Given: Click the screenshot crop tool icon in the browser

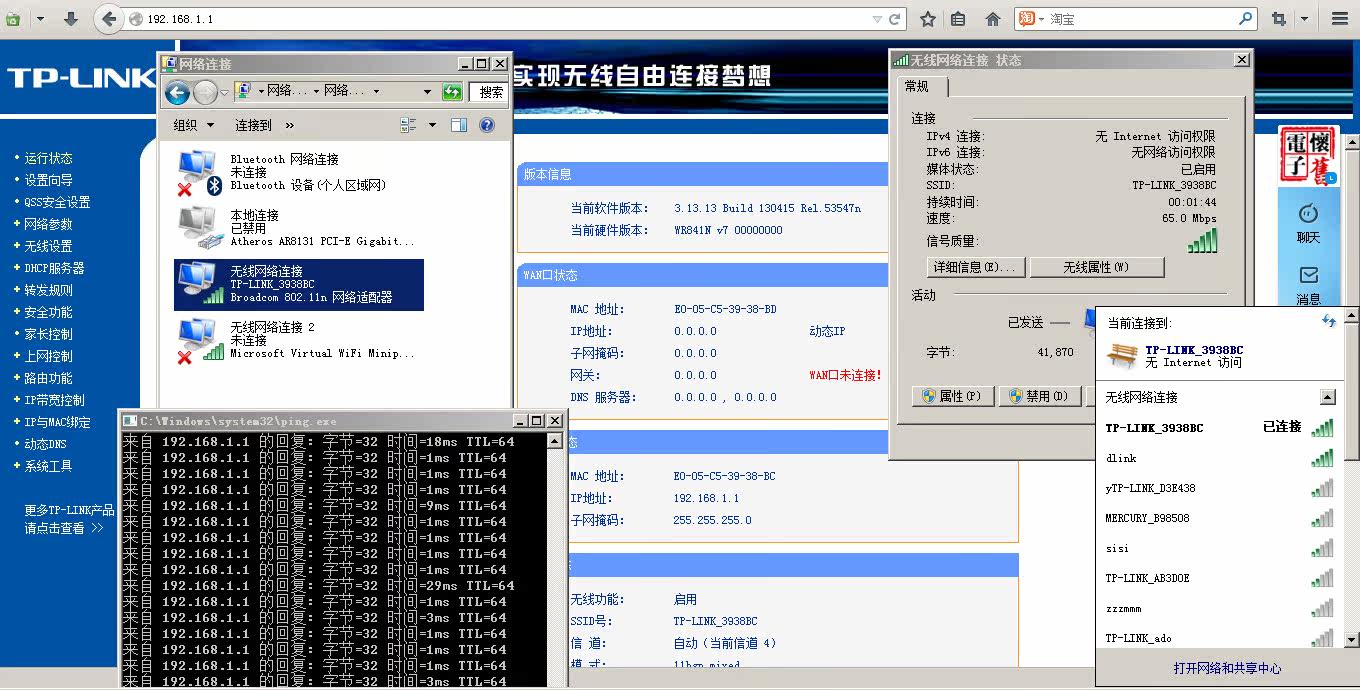Looking at the screenshot, I should click(x=1278, y=19).
